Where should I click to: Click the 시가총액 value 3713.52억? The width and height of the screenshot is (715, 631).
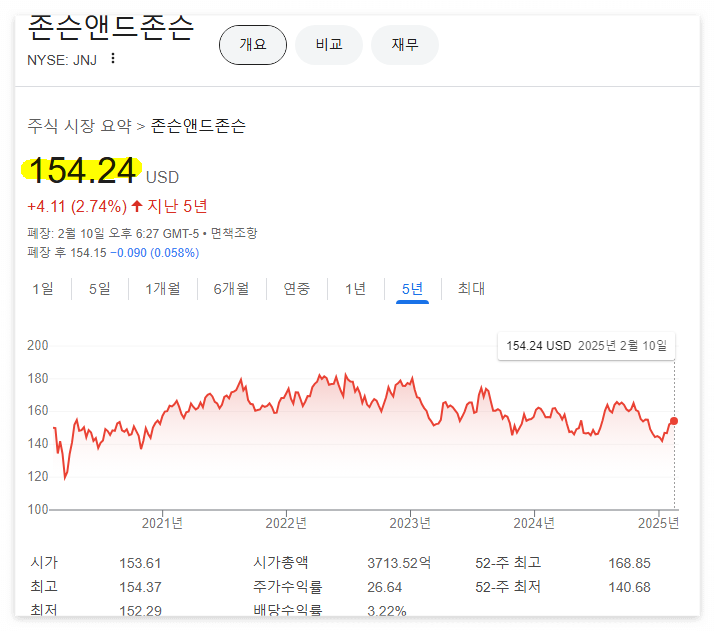(x=399, y=563)
